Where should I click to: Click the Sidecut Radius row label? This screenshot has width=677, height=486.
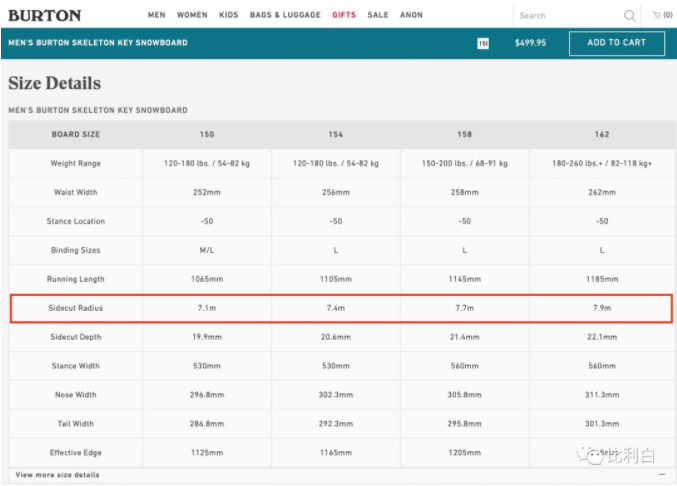pos(76,308)
